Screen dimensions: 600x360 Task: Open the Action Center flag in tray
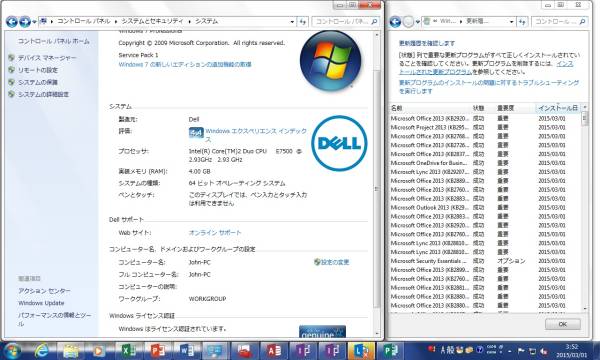point(521,350)
